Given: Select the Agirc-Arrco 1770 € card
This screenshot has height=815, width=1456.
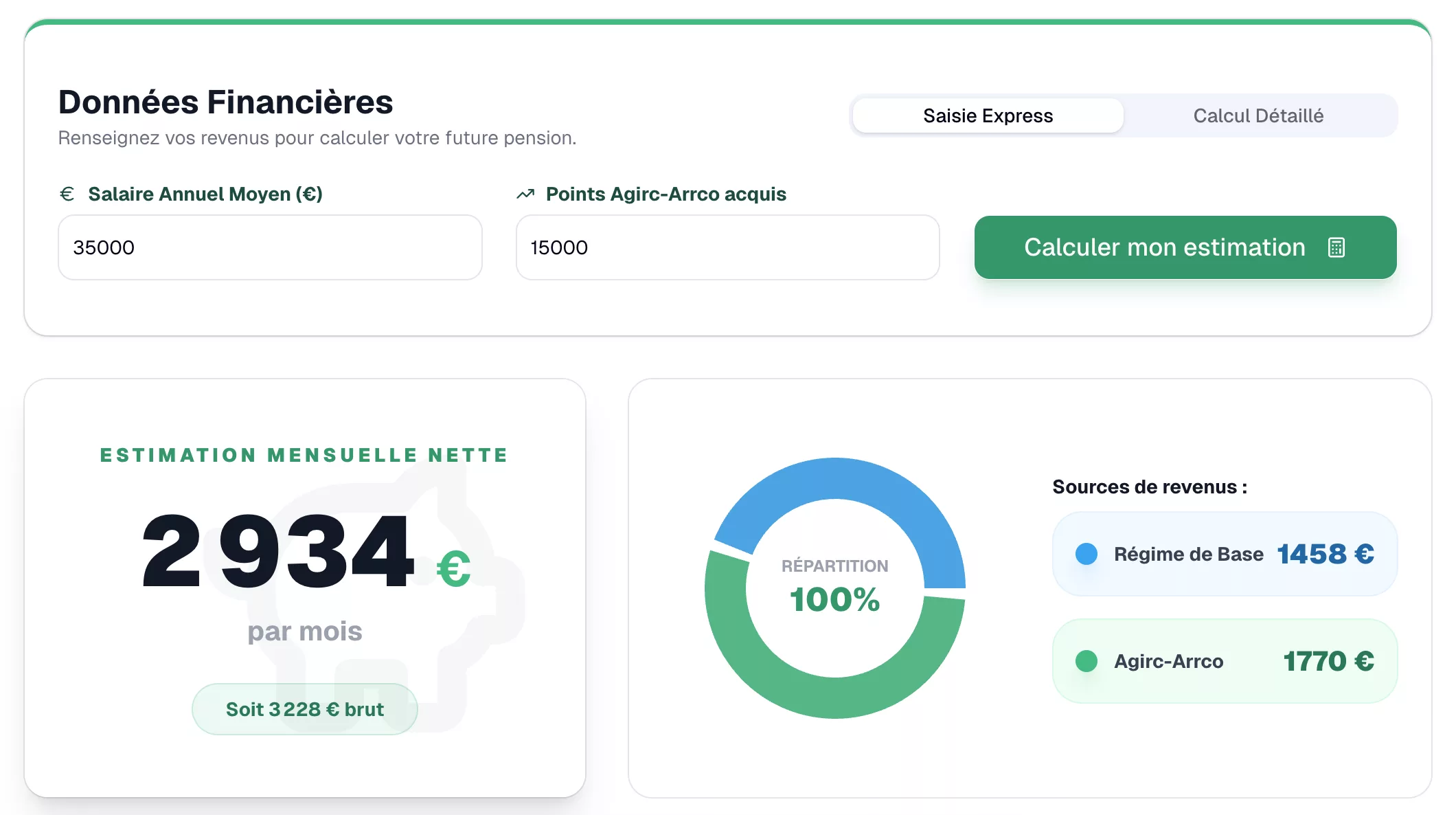Looking at the screenshot, I should click(1225, 661).
